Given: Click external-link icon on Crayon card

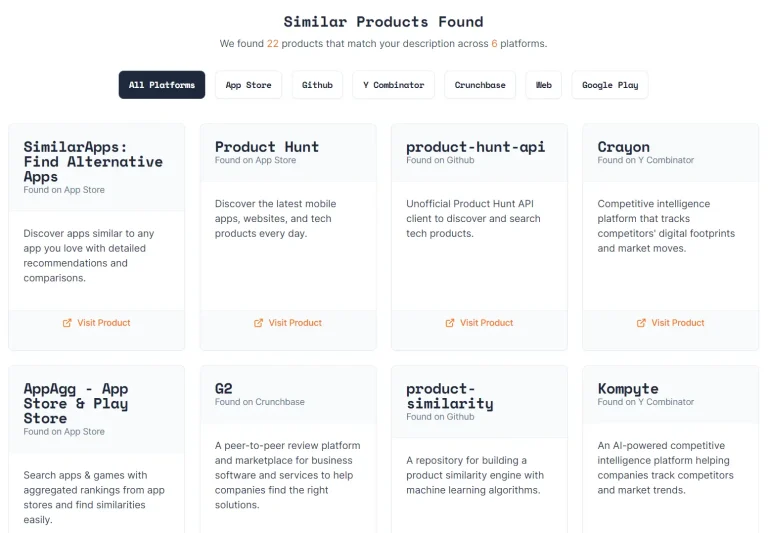Looking at the screenshot, I should click(x=641, y=323).
